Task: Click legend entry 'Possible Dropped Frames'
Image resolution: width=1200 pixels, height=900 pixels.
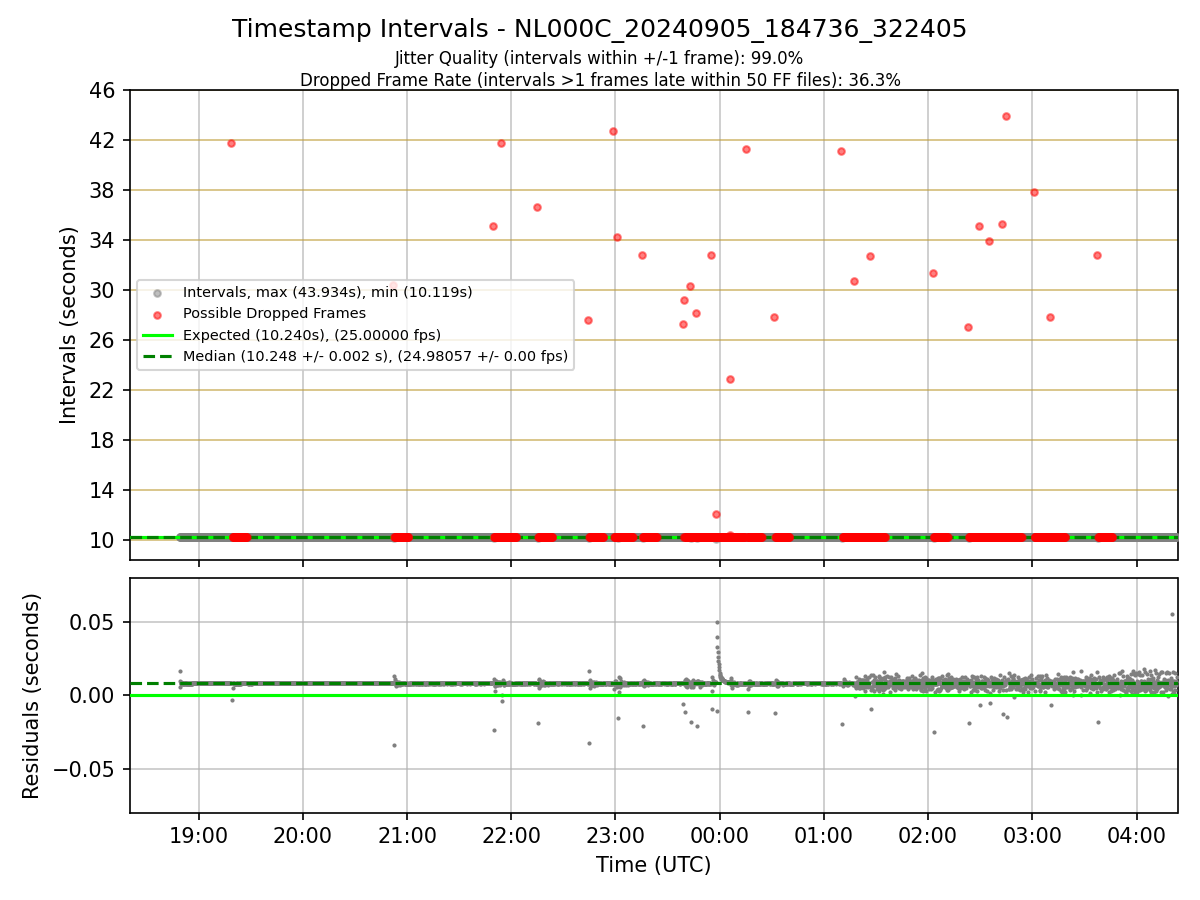Action: tap(274, 313)
